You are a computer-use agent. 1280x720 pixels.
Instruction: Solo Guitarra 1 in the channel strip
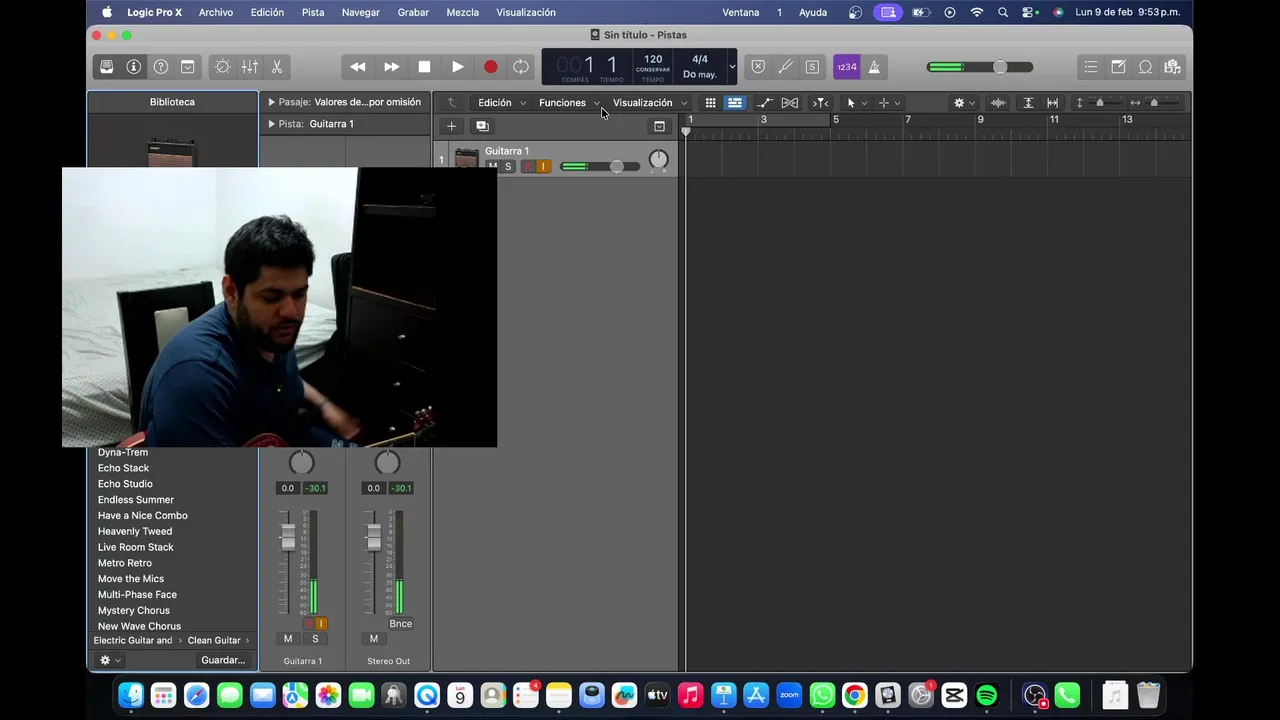pos(315,639)
